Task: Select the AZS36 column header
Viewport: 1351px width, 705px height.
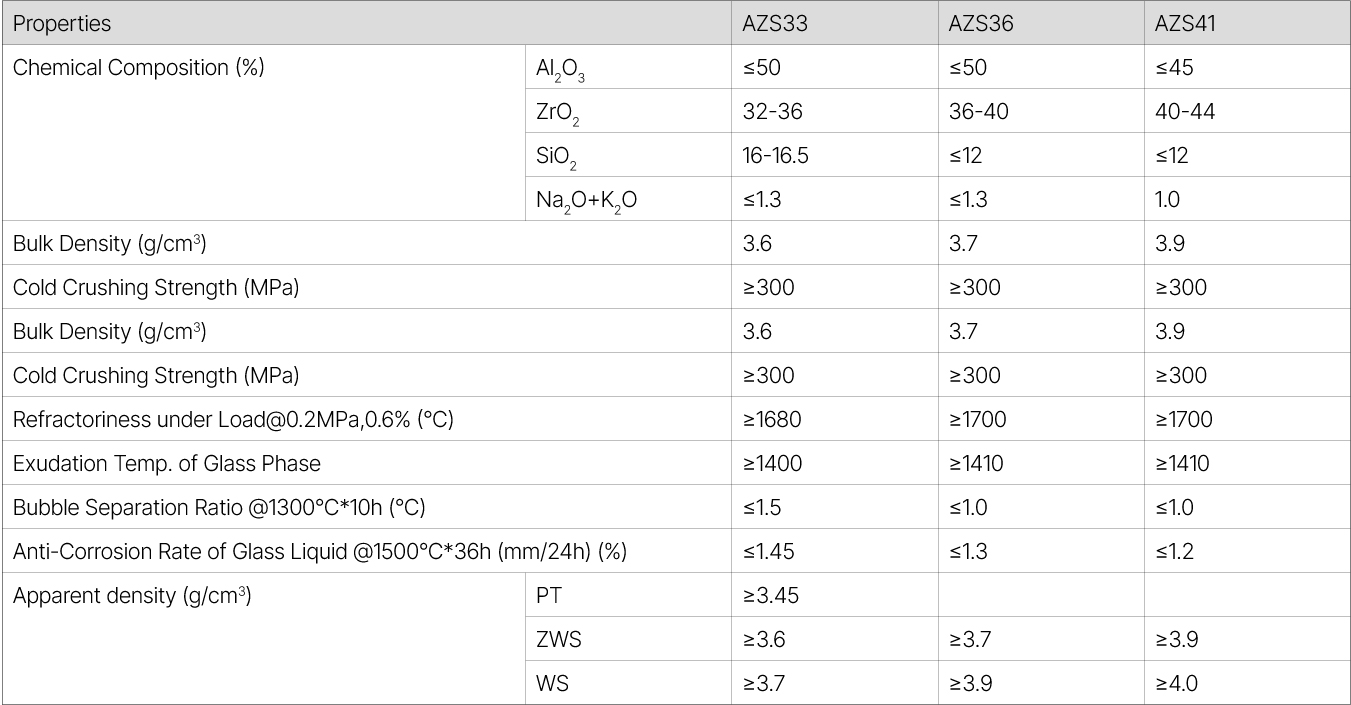Action: coord(981,23)
